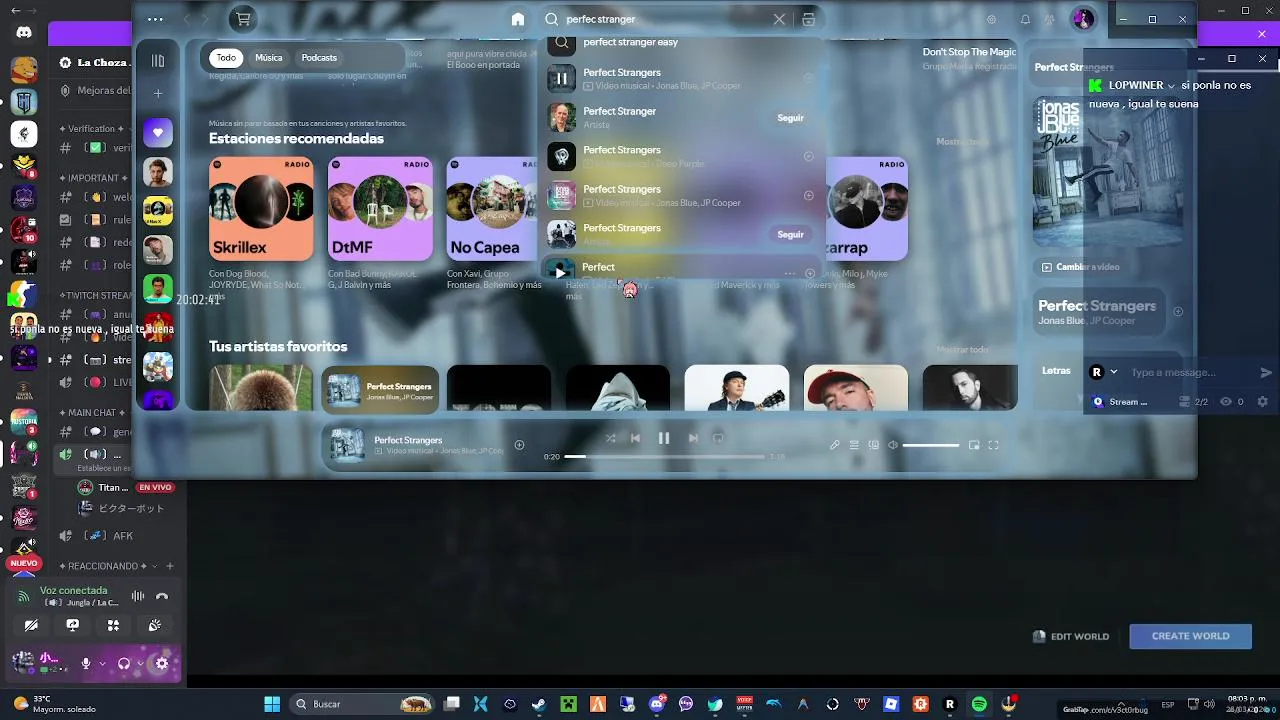
Task: Pause playback in bottom player bar
Action: pos(663,438)
